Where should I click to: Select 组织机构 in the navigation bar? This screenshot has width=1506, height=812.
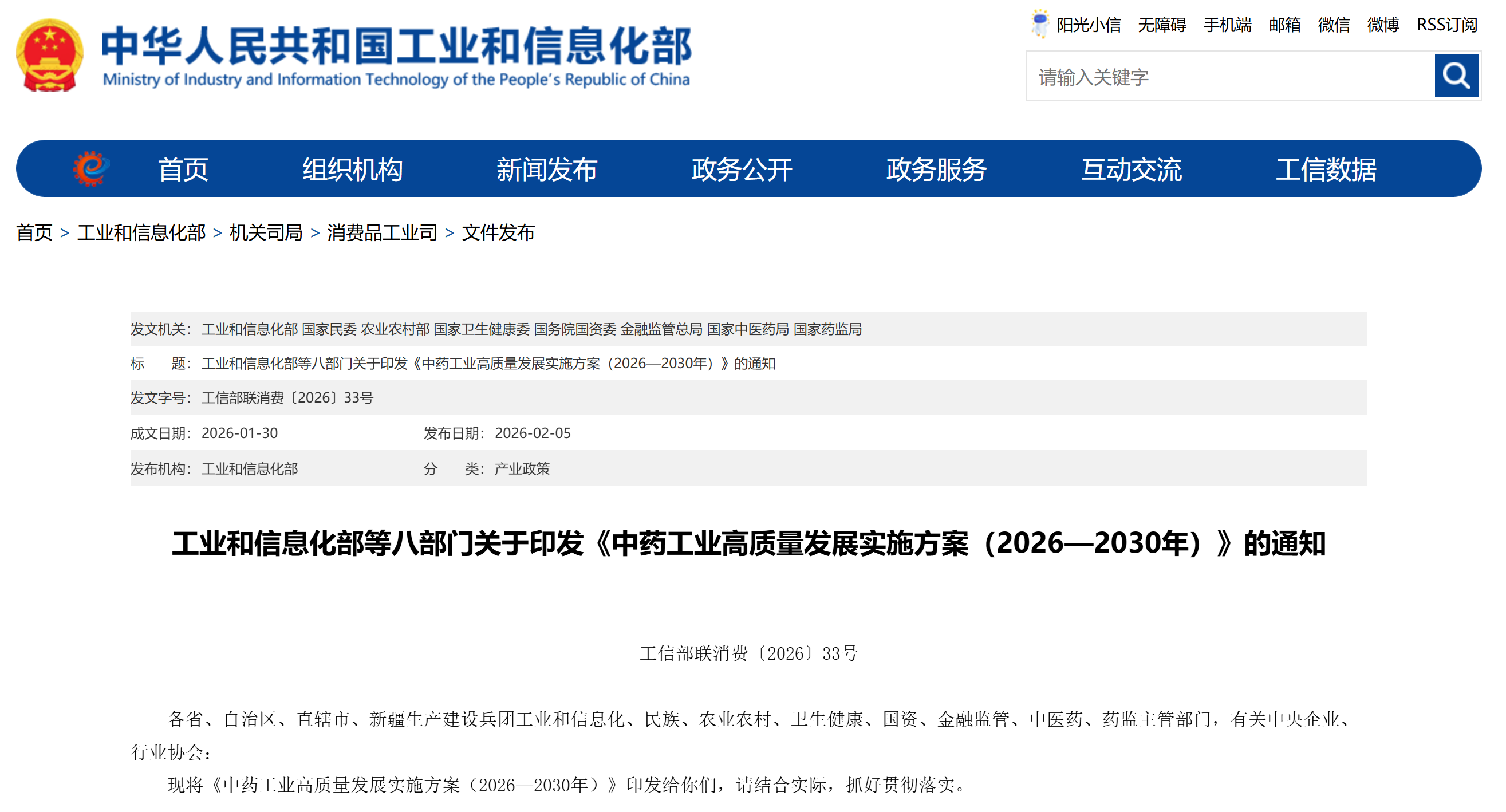pos(352,170)
